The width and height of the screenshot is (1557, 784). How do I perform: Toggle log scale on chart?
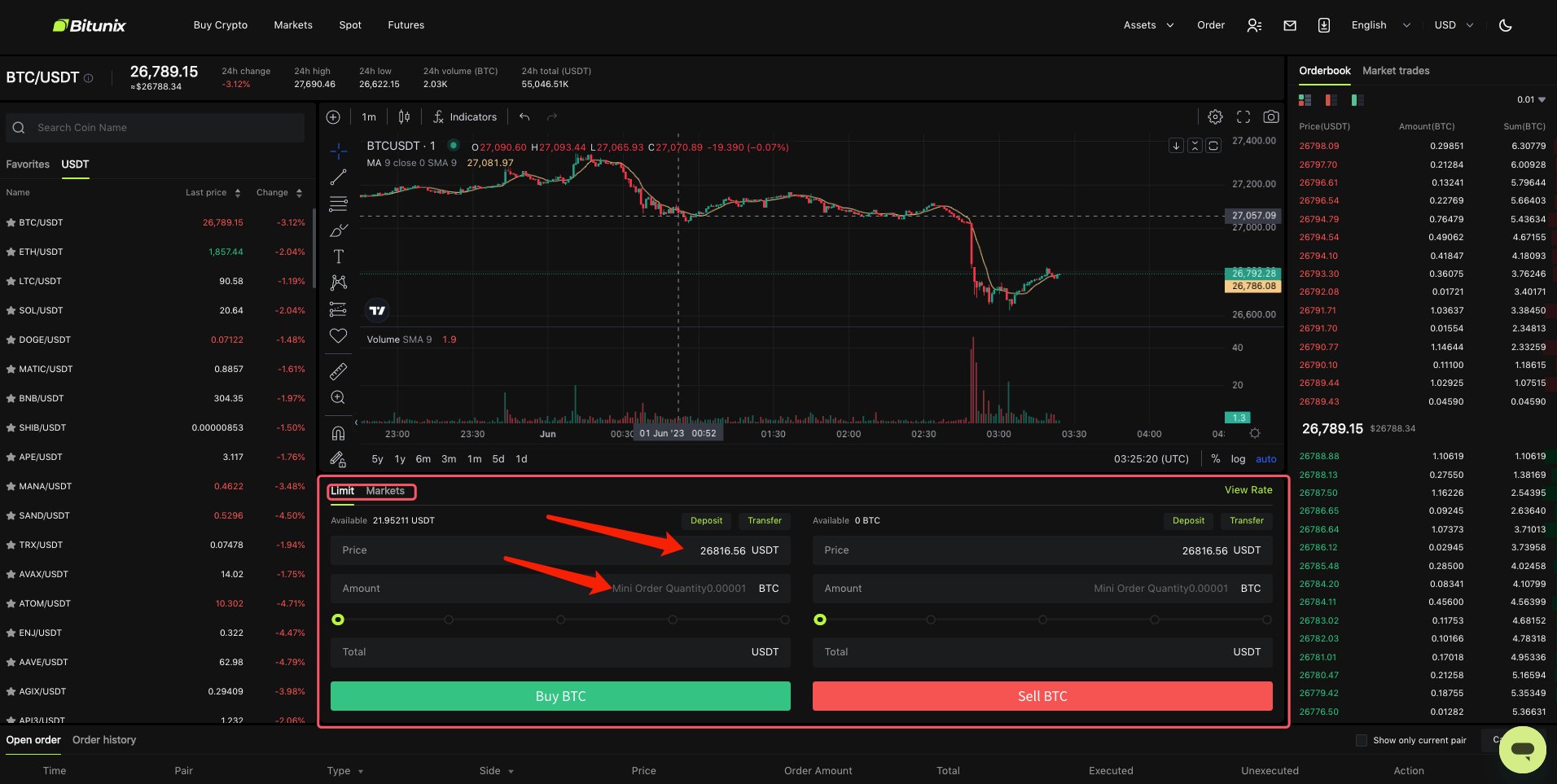tap(1238, 459)
